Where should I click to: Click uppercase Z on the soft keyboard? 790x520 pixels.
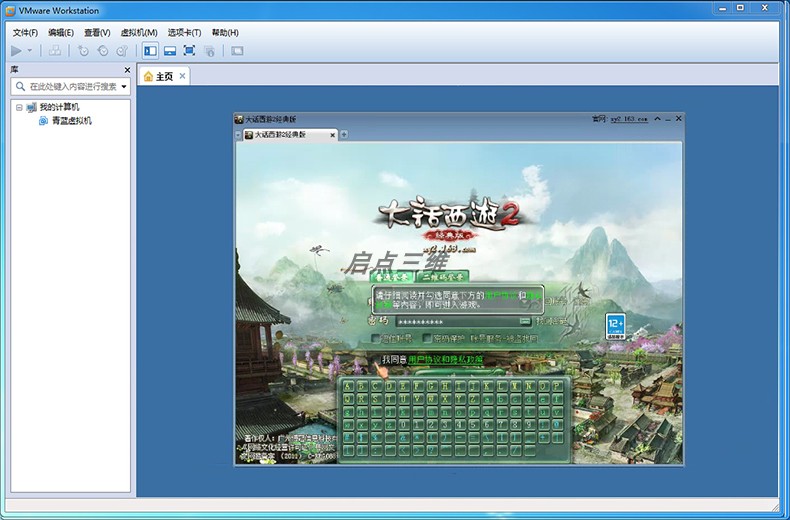coord(474,399)
